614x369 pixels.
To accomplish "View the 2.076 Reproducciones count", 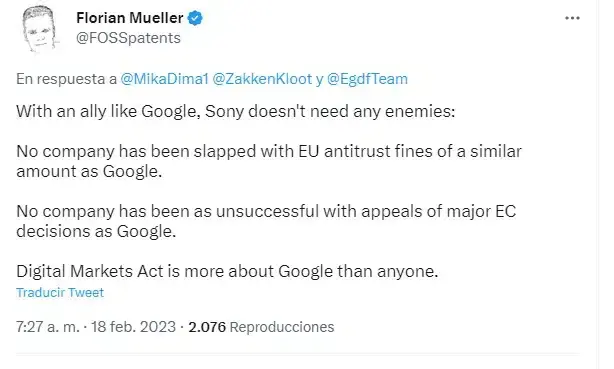I will pos(261,327).
